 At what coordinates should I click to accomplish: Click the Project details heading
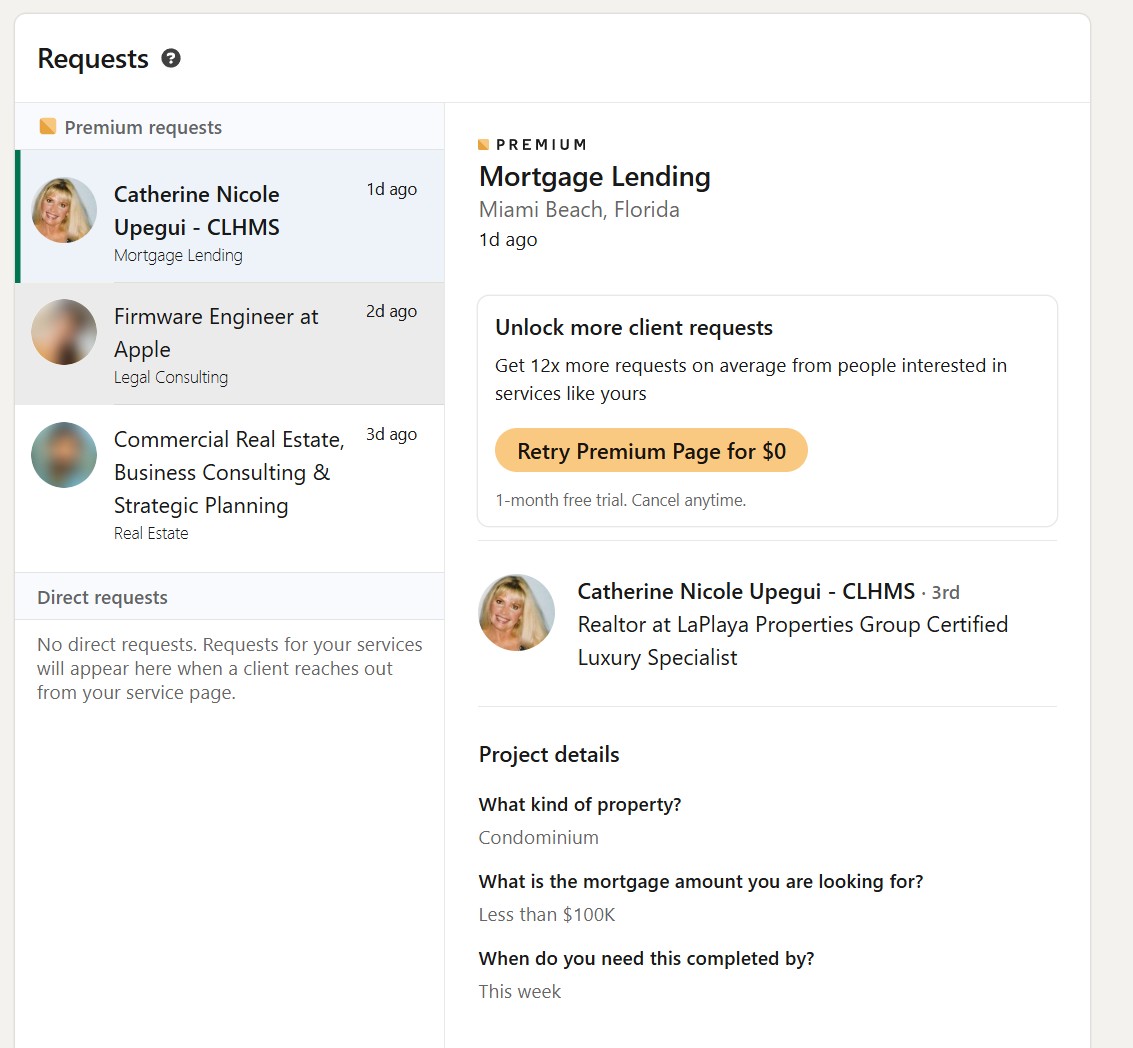coord(548,755)
